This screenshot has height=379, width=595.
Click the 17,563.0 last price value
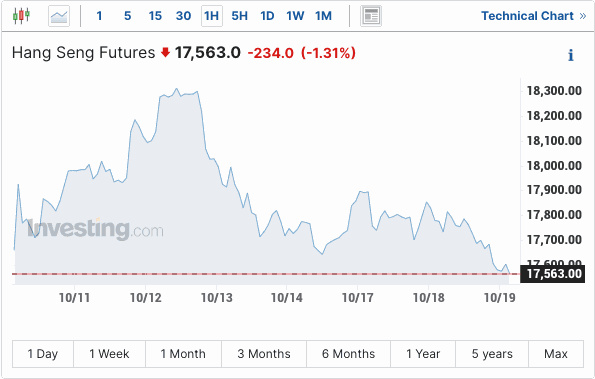coord(208,53)
